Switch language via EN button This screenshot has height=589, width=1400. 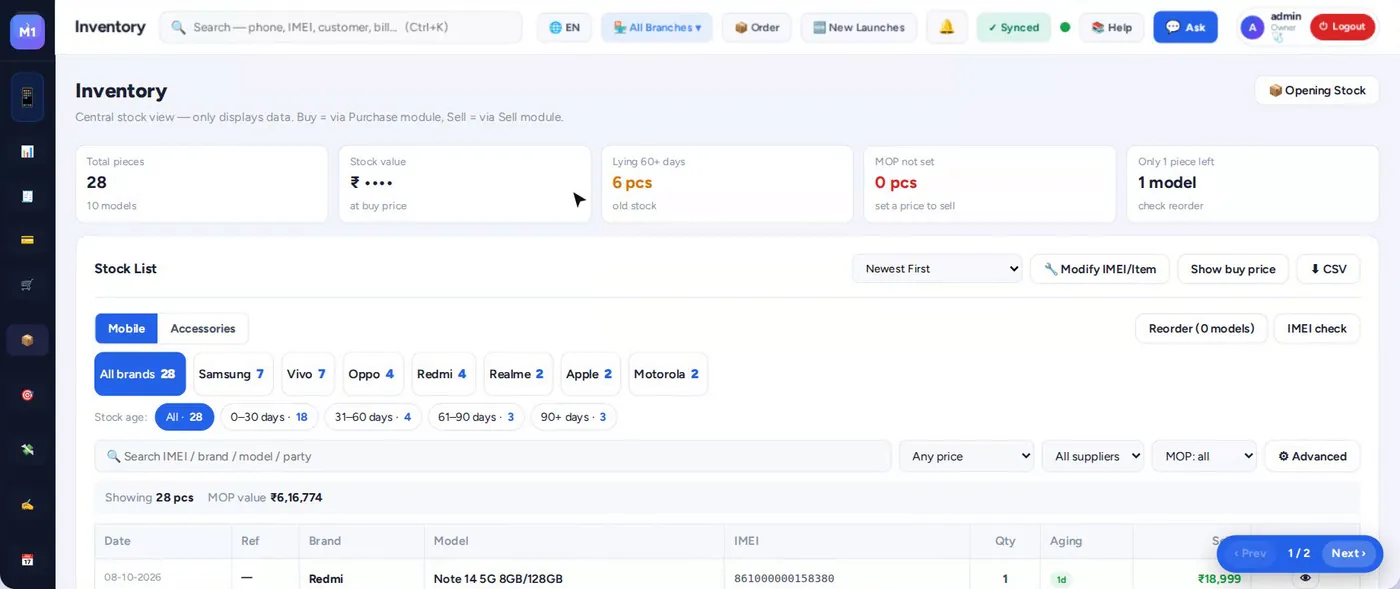pyautogui.click(x=564, y=27)
